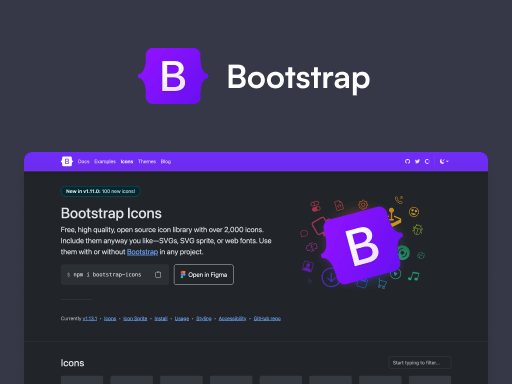Click the Bootstrap logo in the purple navbar
This screenshot has width=512, height=384.
(x=67, y=161)
